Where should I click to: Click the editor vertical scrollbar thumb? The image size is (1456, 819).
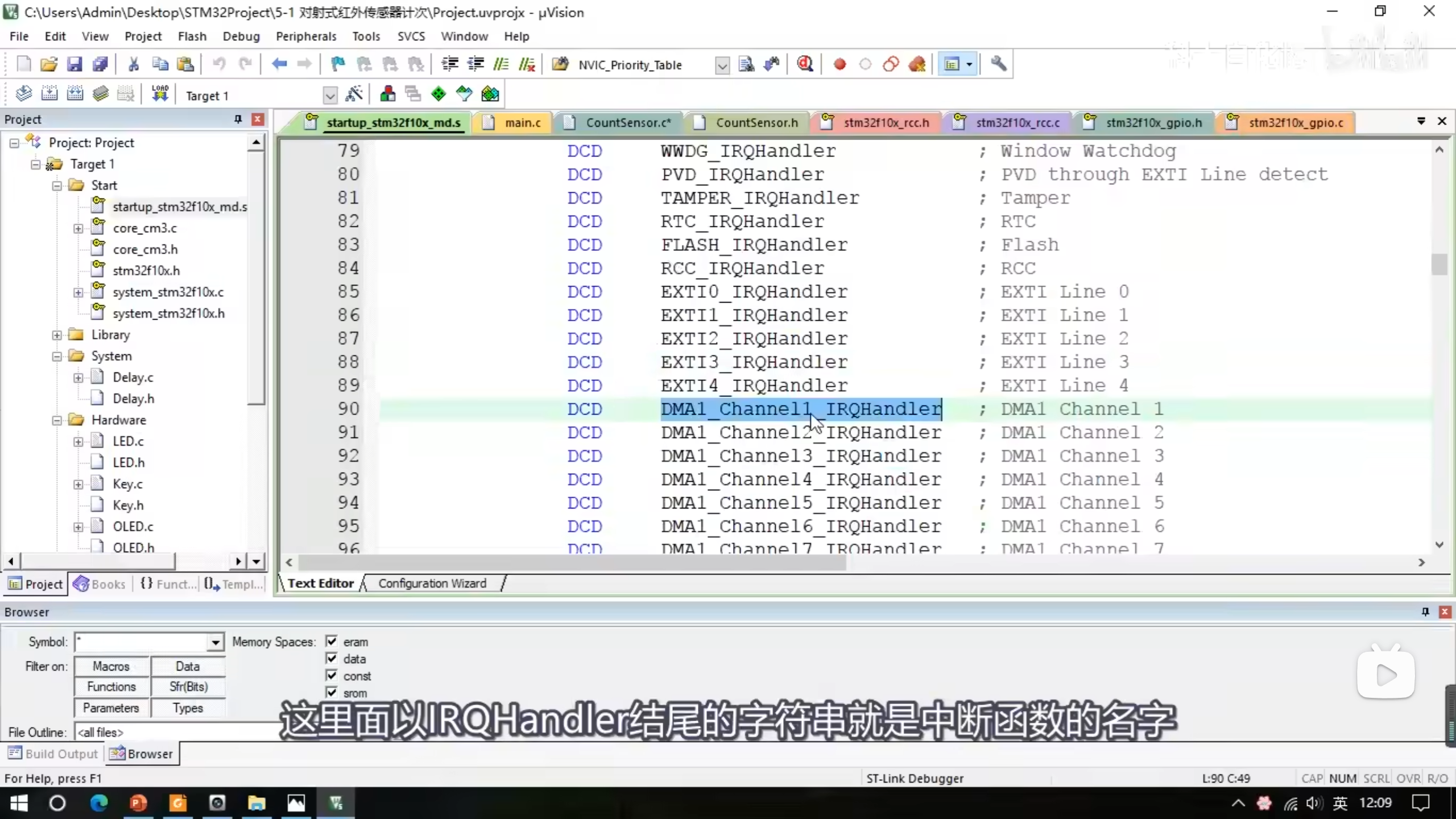(1439, 264)
